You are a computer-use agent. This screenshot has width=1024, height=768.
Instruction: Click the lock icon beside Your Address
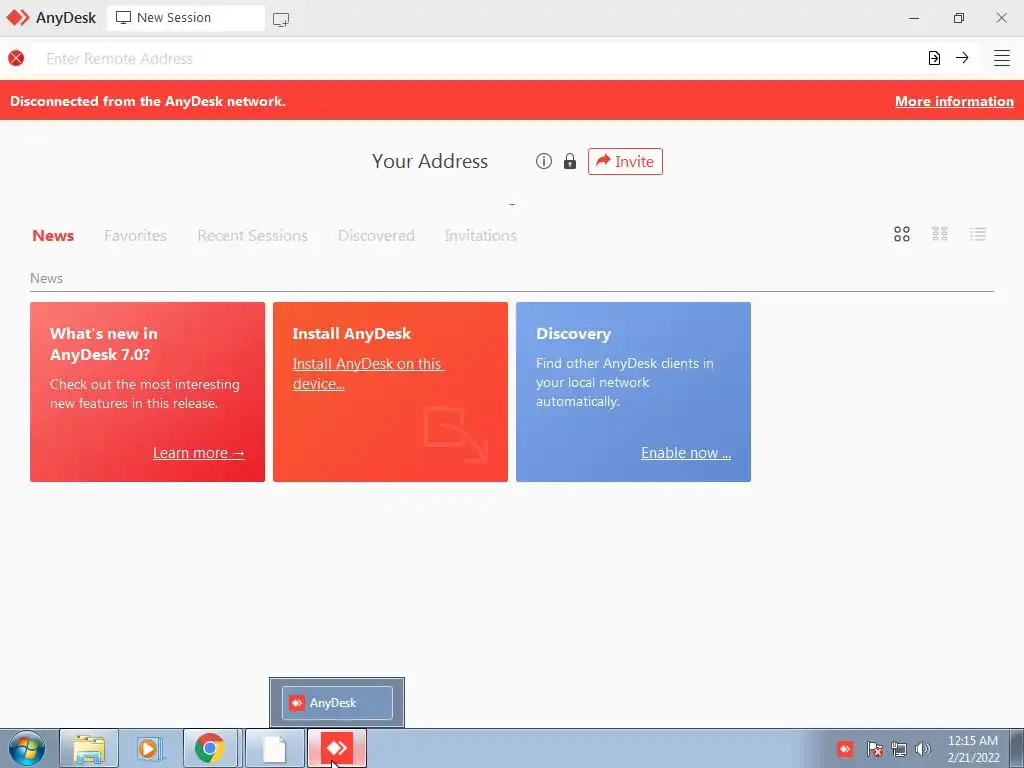tap(570, 161)
